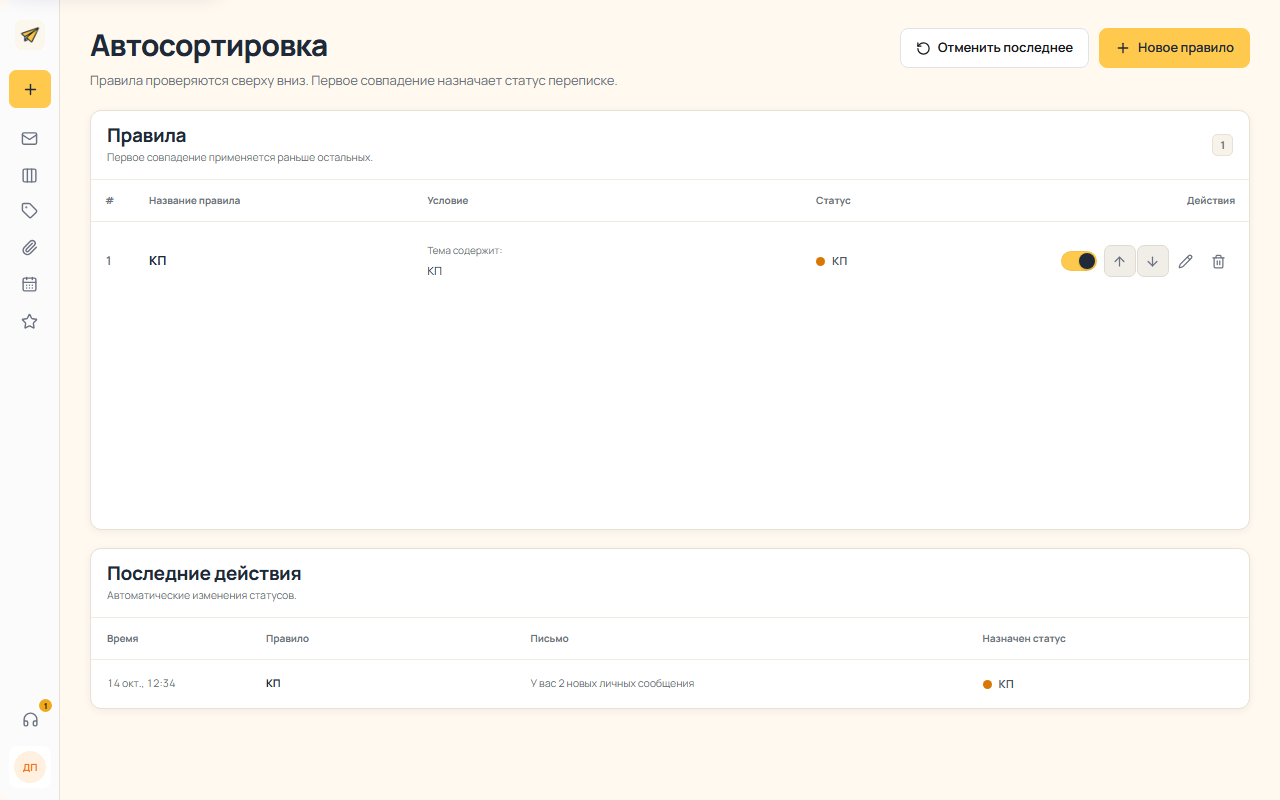Screen dimensions: 1280x800
Task: Open the star favorites icon in sidebar
Action: (30, 321)
